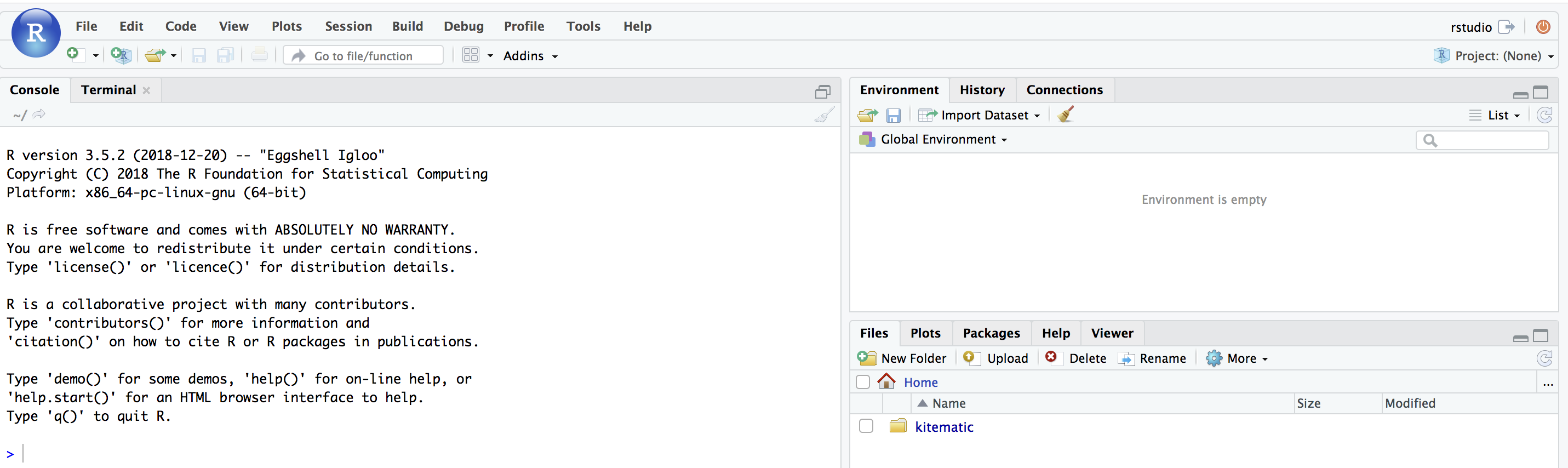Click the Save document icon
Image resolution: width=1568 pixels, height=468 pixels.
click(198, 55)
